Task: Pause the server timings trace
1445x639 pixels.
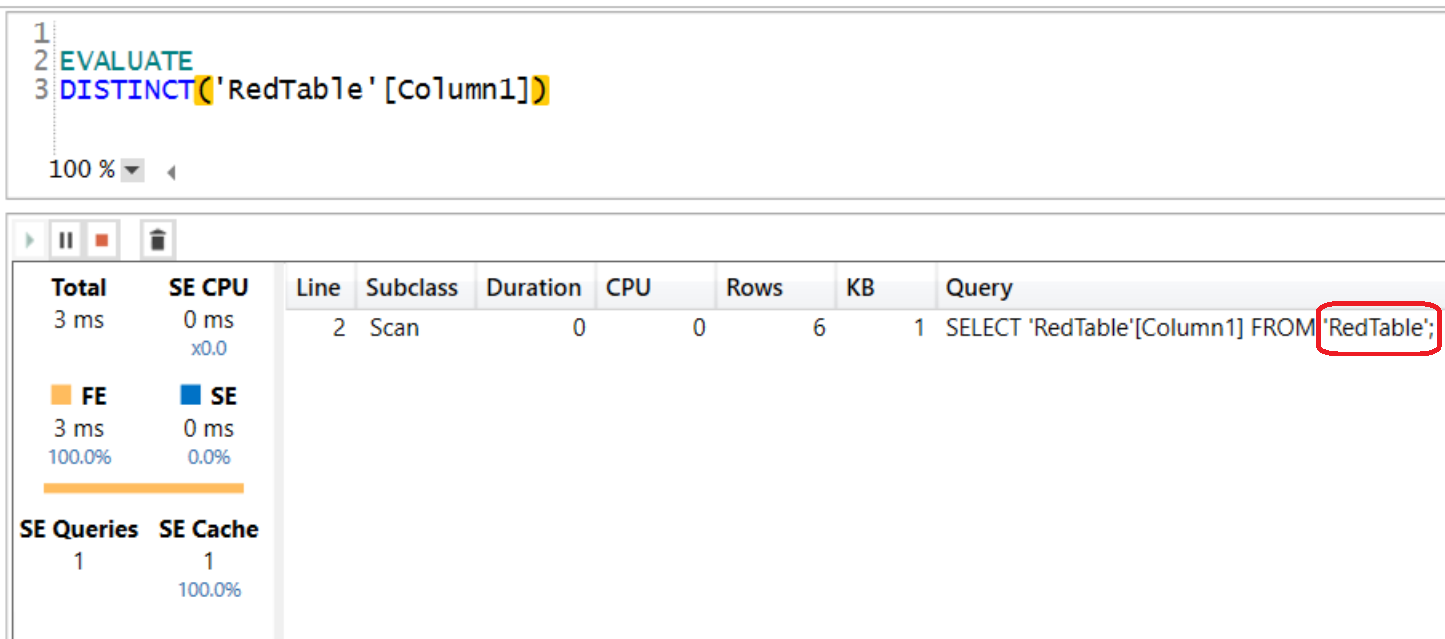Action: tap(66, 240)
